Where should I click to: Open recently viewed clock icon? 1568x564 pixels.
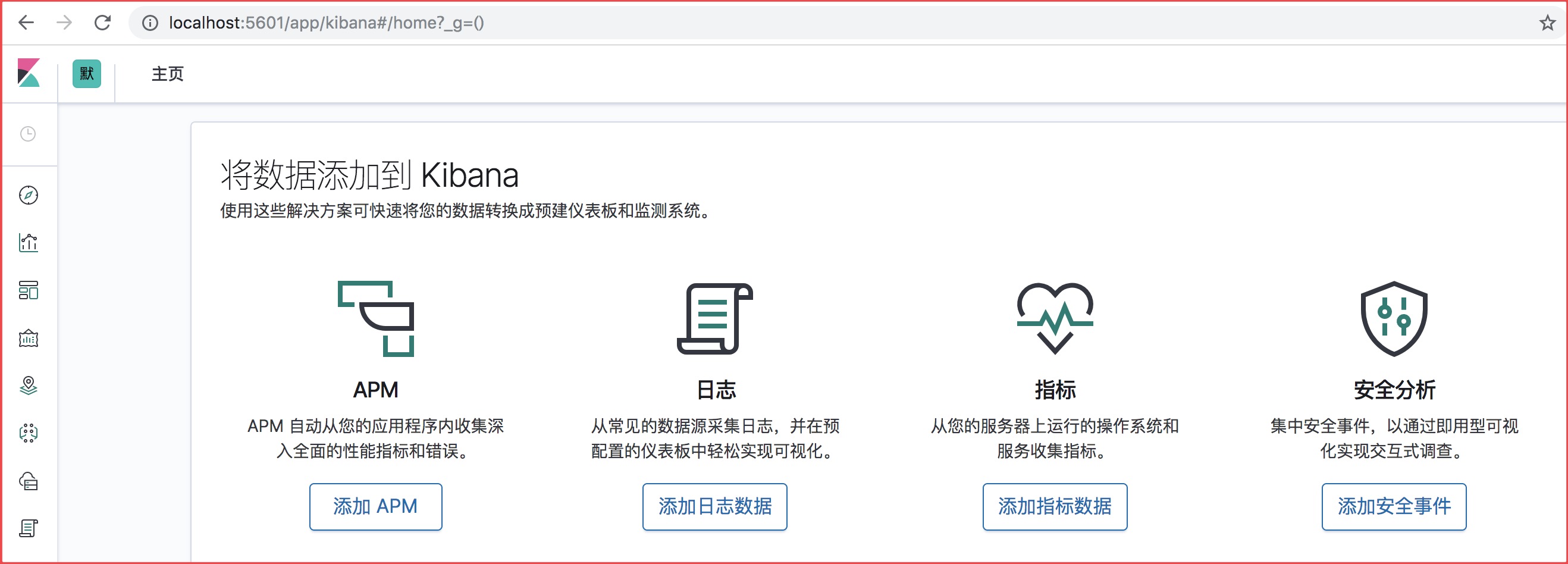(28, 134)
